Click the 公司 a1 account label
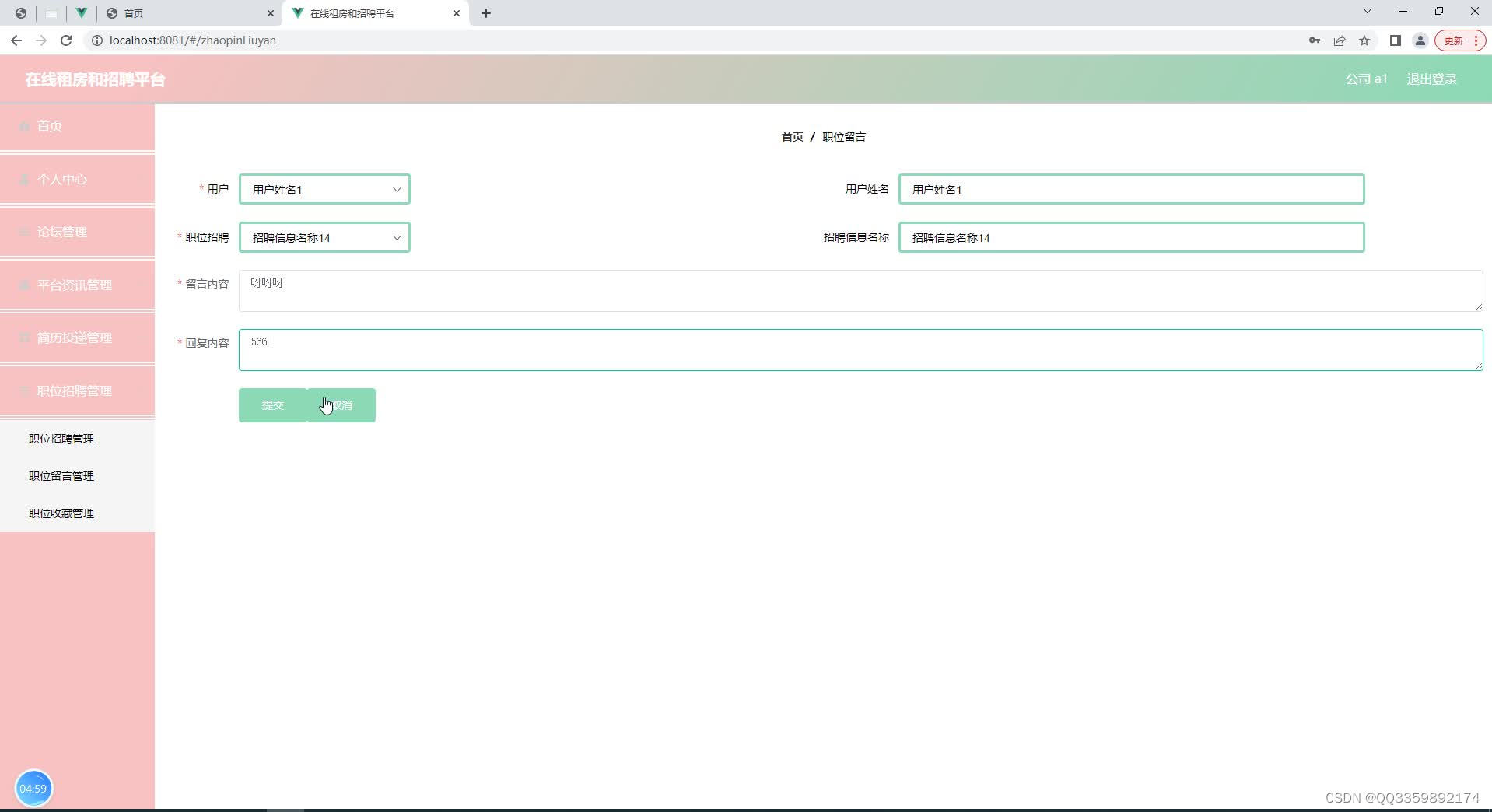1492x812 pixels. tap(1366, 79)
